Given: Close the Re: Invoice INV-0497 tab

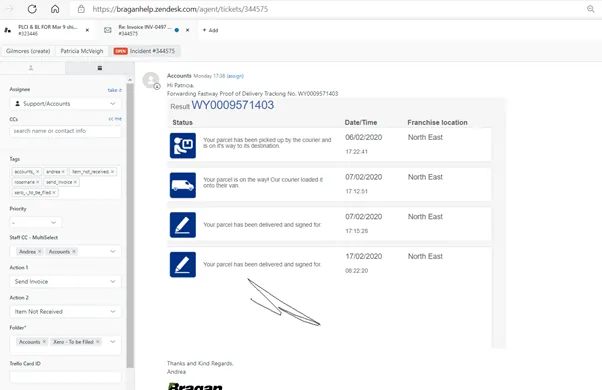Looking at the screenshot, I should coord(187,30).
